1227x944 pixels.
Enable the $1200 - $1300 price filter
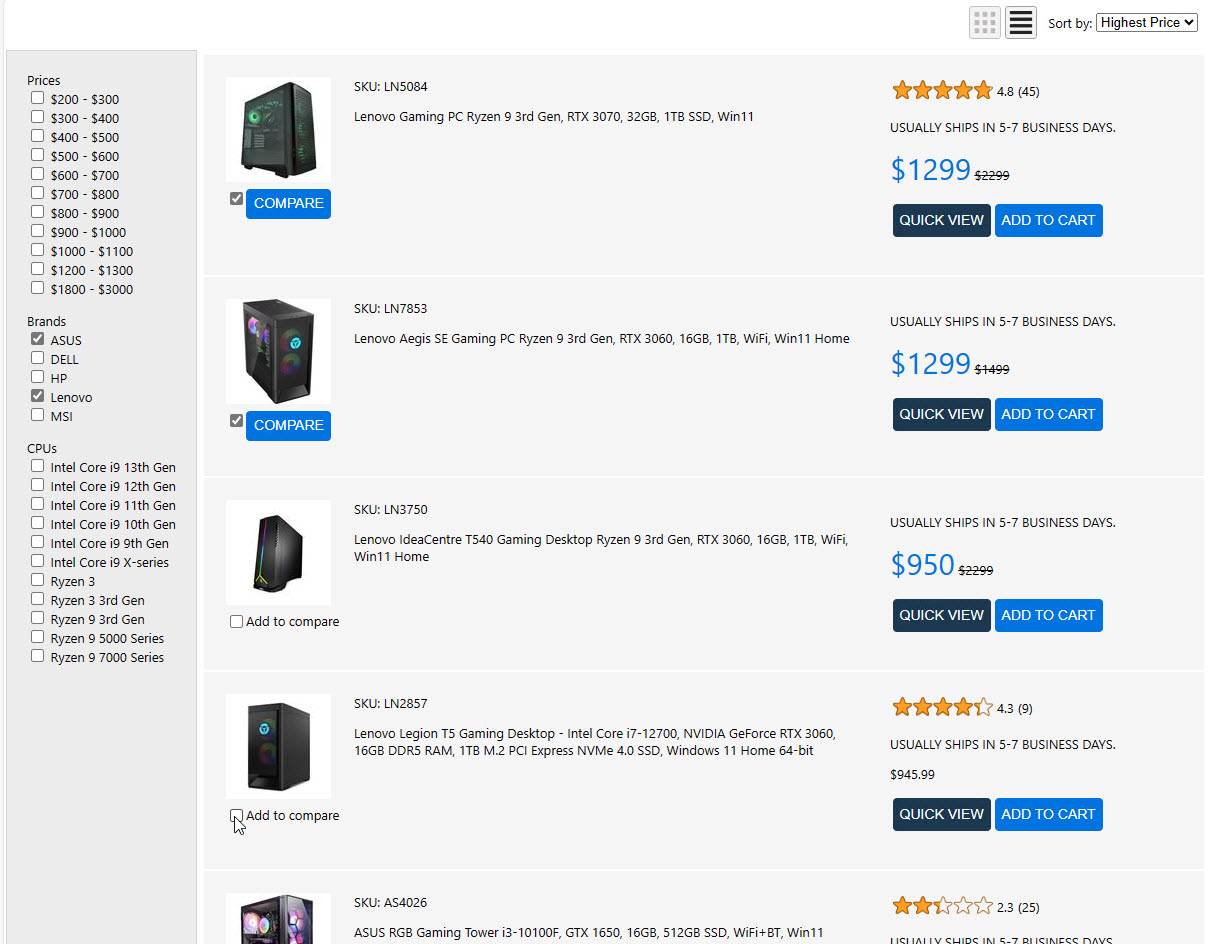pyautogui.click(x=38, y=270)
